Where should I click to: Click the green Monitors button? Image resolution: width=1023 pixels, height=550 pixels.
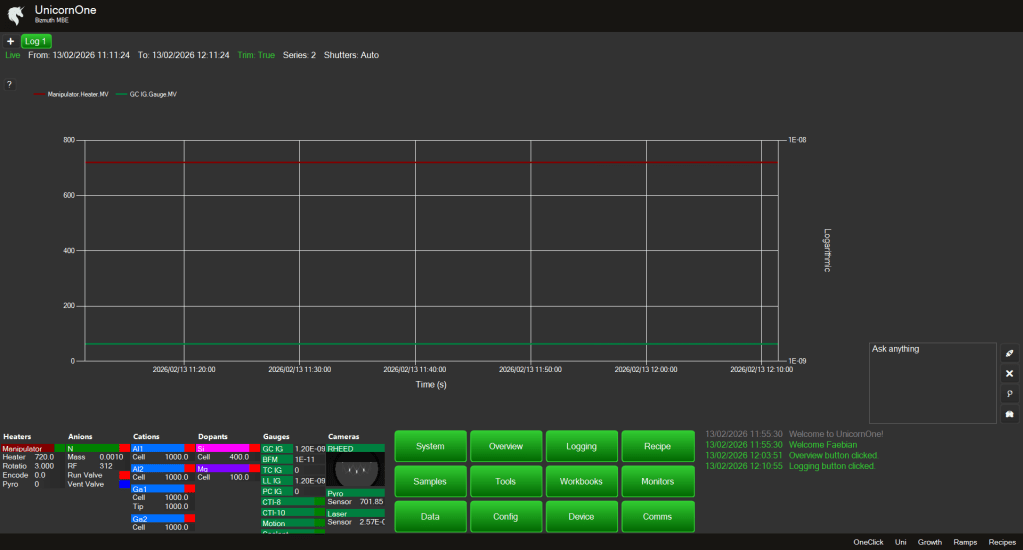(657, 481)
